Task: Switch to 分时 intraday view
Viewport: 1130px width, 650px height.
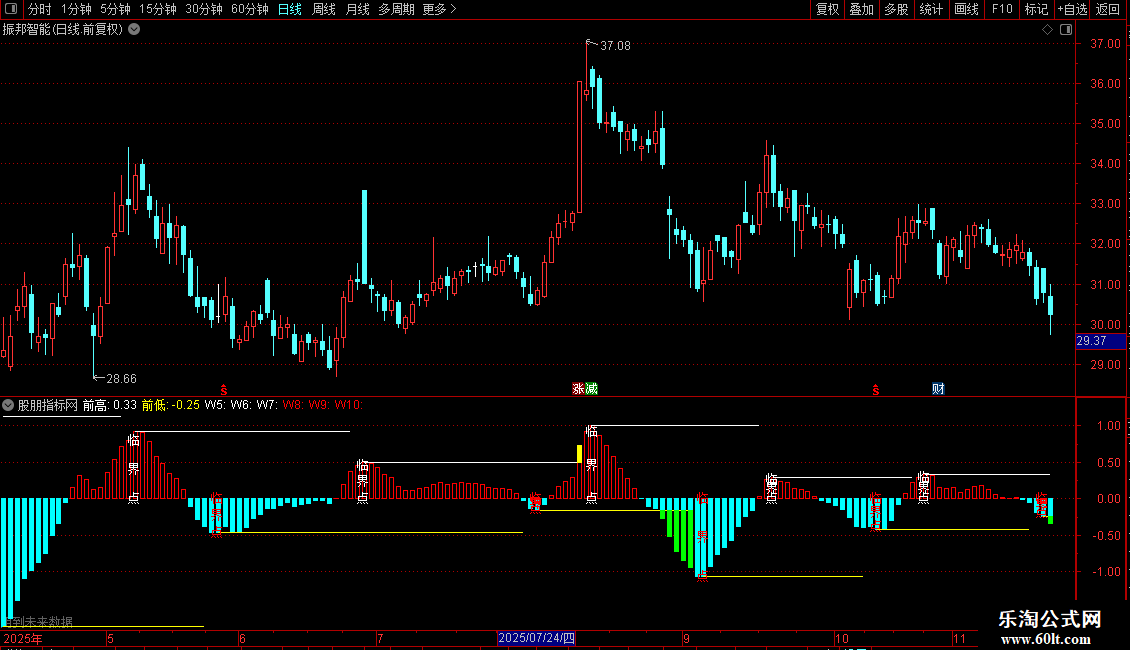Action: pyautogui.click(x=40, y=9)
